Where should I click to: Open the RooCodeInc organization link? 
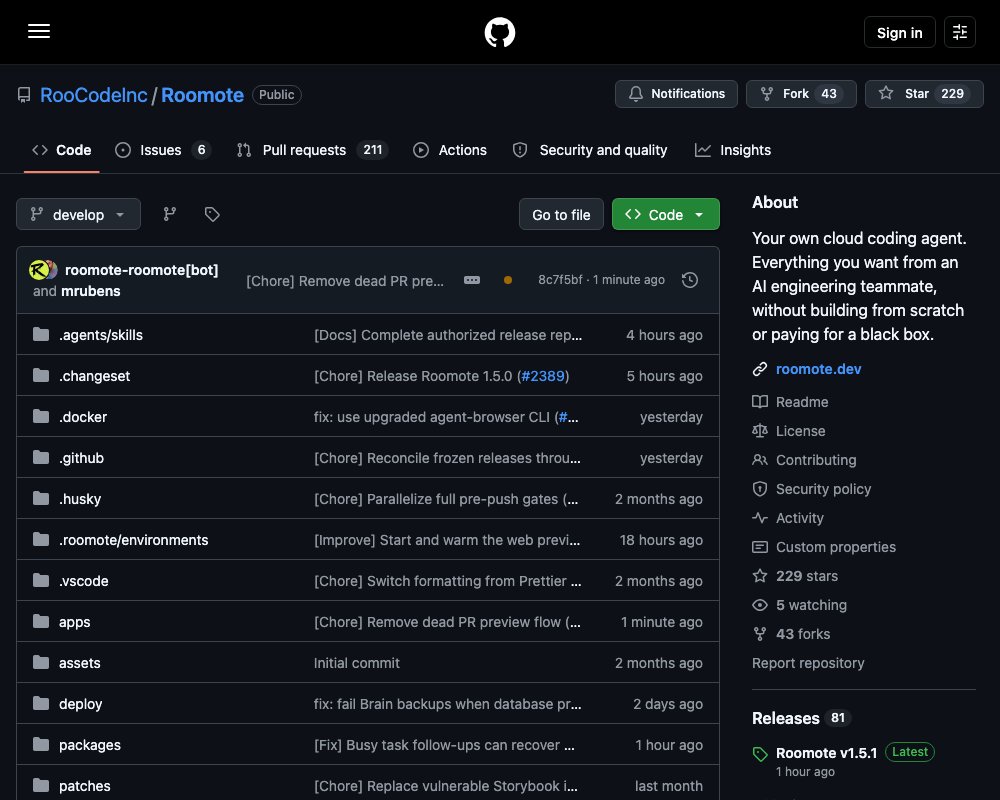94,95
